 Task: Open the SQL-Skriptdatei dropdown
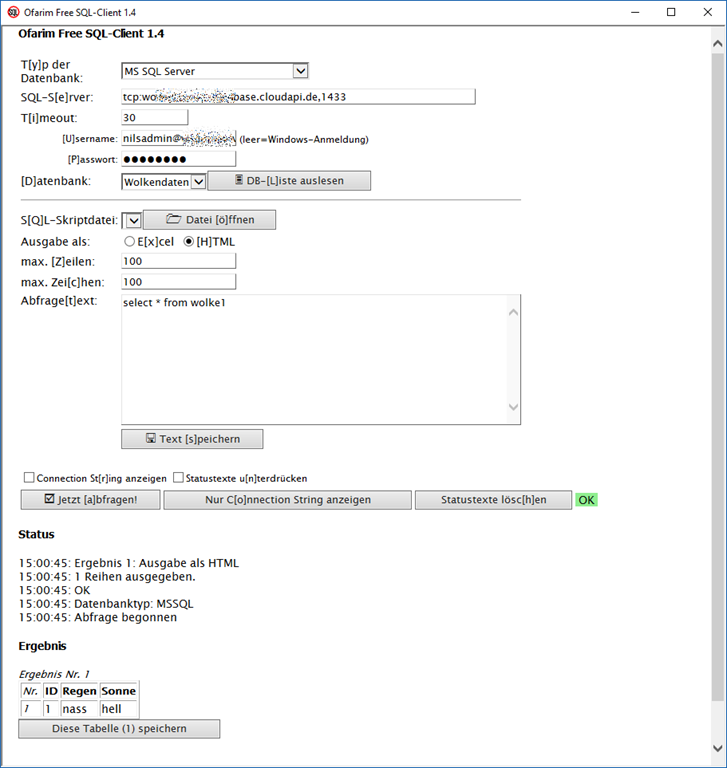click(133, 221)
